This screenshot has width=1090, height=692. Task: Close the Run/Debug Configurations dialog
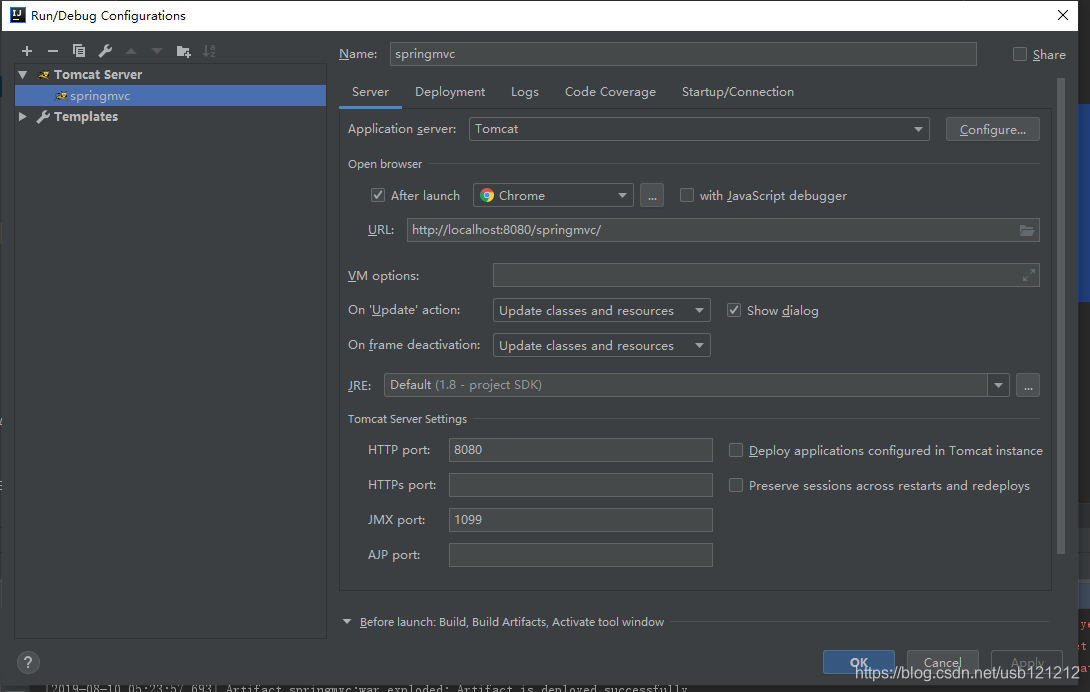click(1063, 15)
